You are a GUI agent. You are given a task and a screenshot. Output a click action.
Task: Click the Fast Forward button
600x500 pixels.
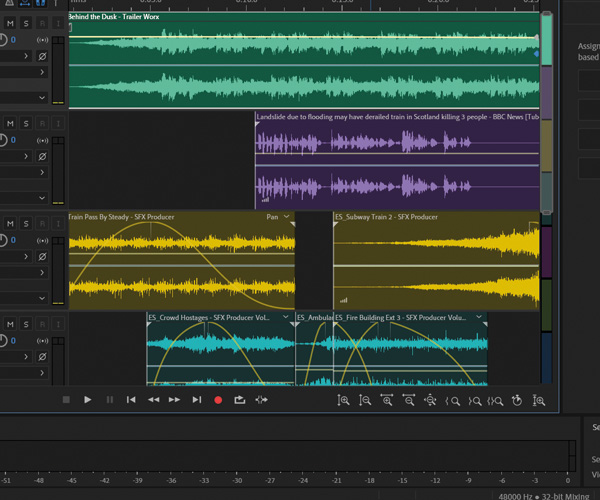(175, 400)
